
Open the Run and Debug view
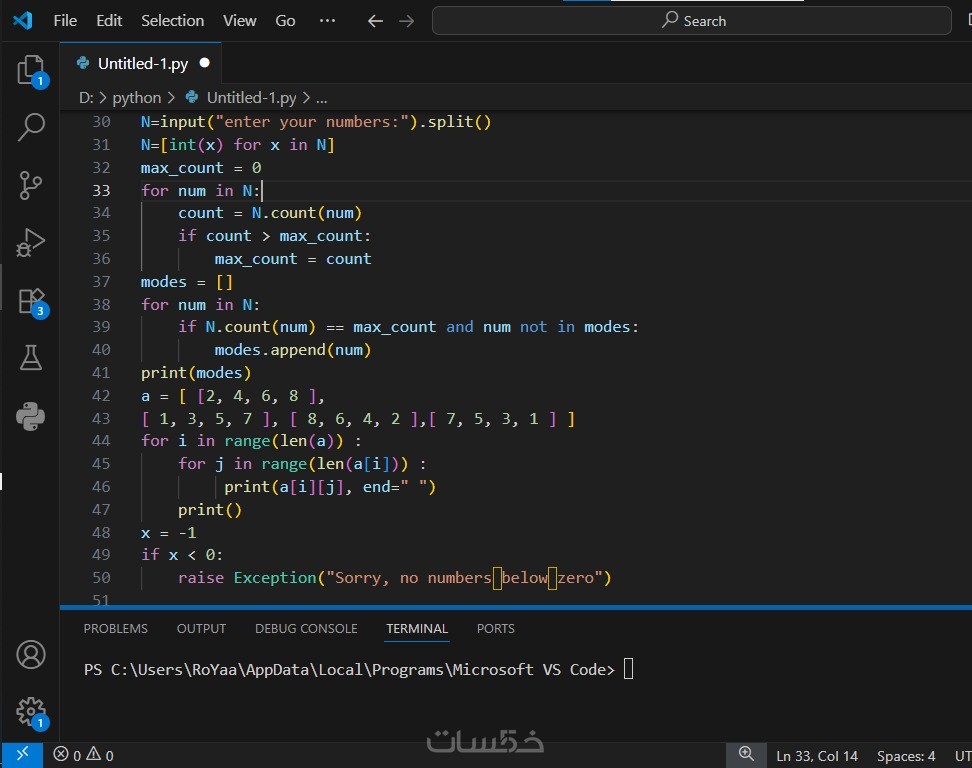pos(31,243)
